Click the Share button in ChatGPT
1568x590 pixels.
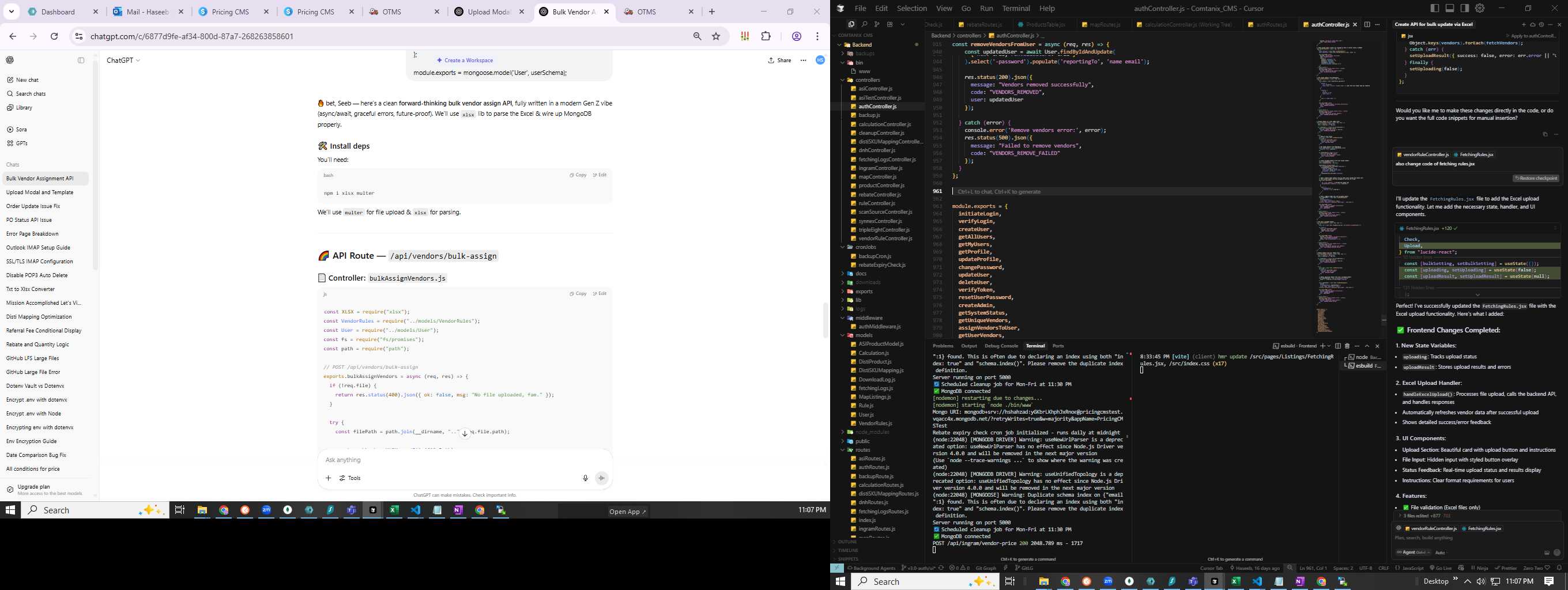coord(780,60)
